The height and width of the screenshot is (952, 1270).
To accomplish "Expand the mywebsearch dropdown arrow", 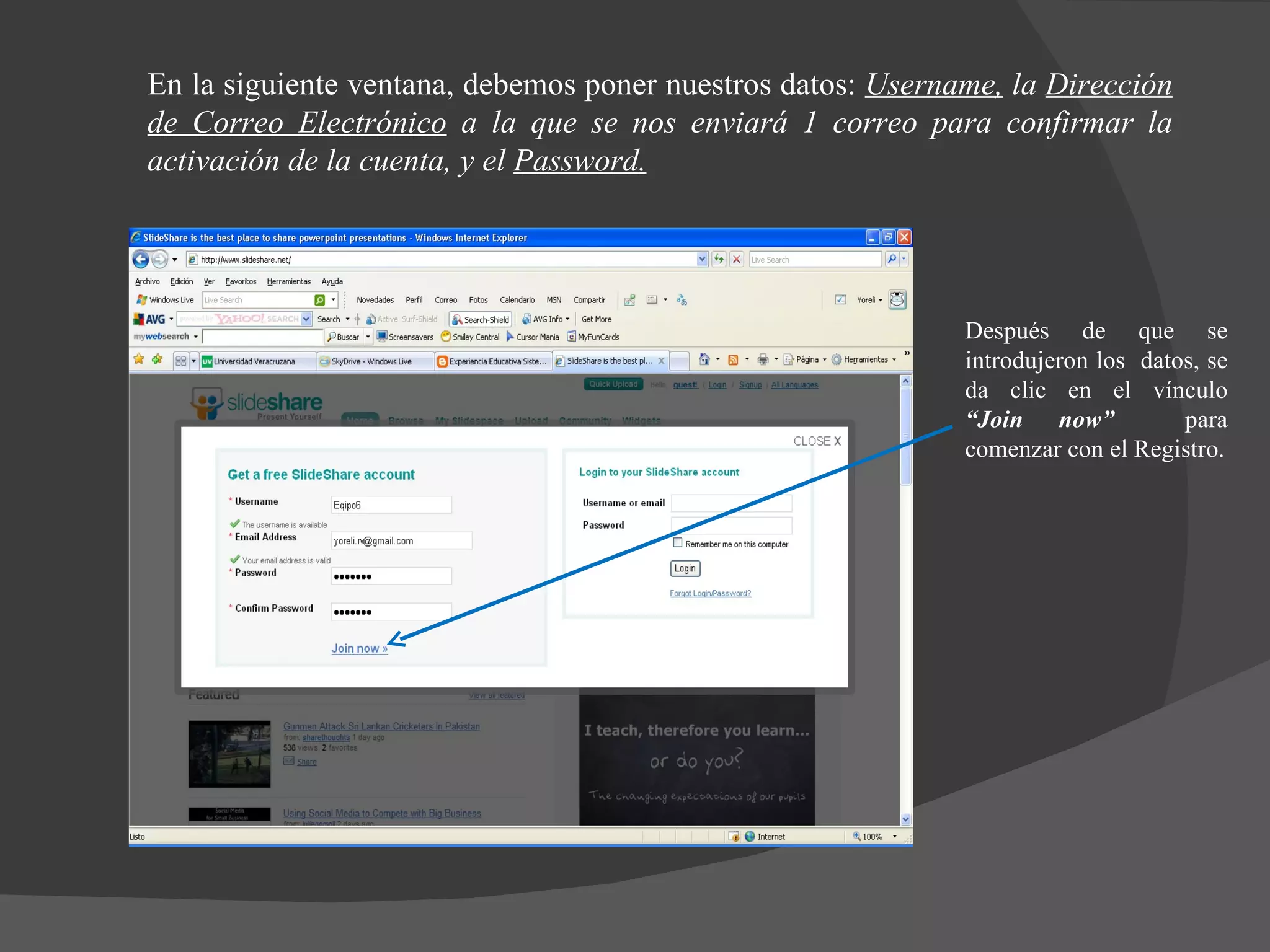I will [195, 337].
